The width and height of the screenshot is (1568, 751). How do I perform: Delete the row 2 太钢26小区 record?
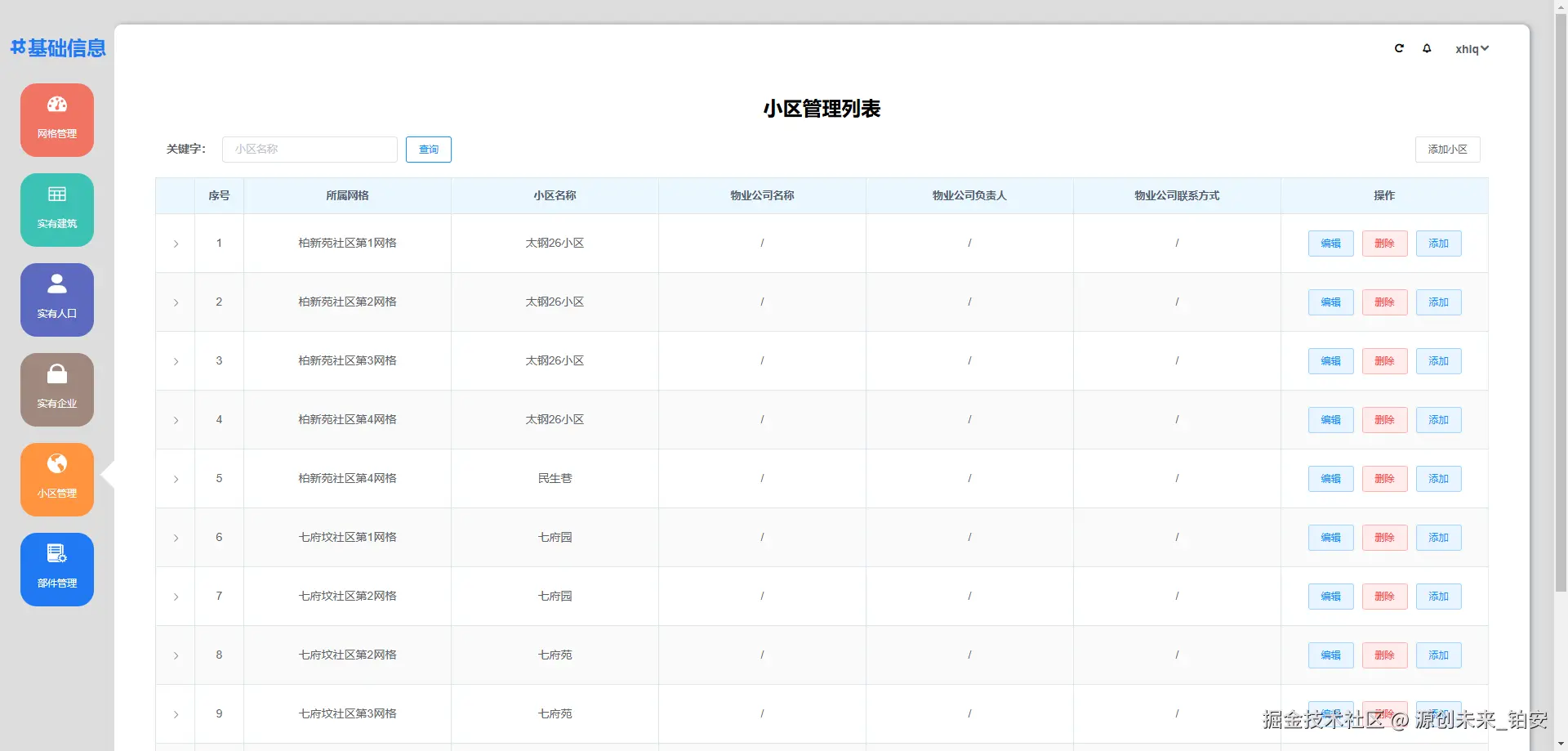click(x=1383, y=302)
